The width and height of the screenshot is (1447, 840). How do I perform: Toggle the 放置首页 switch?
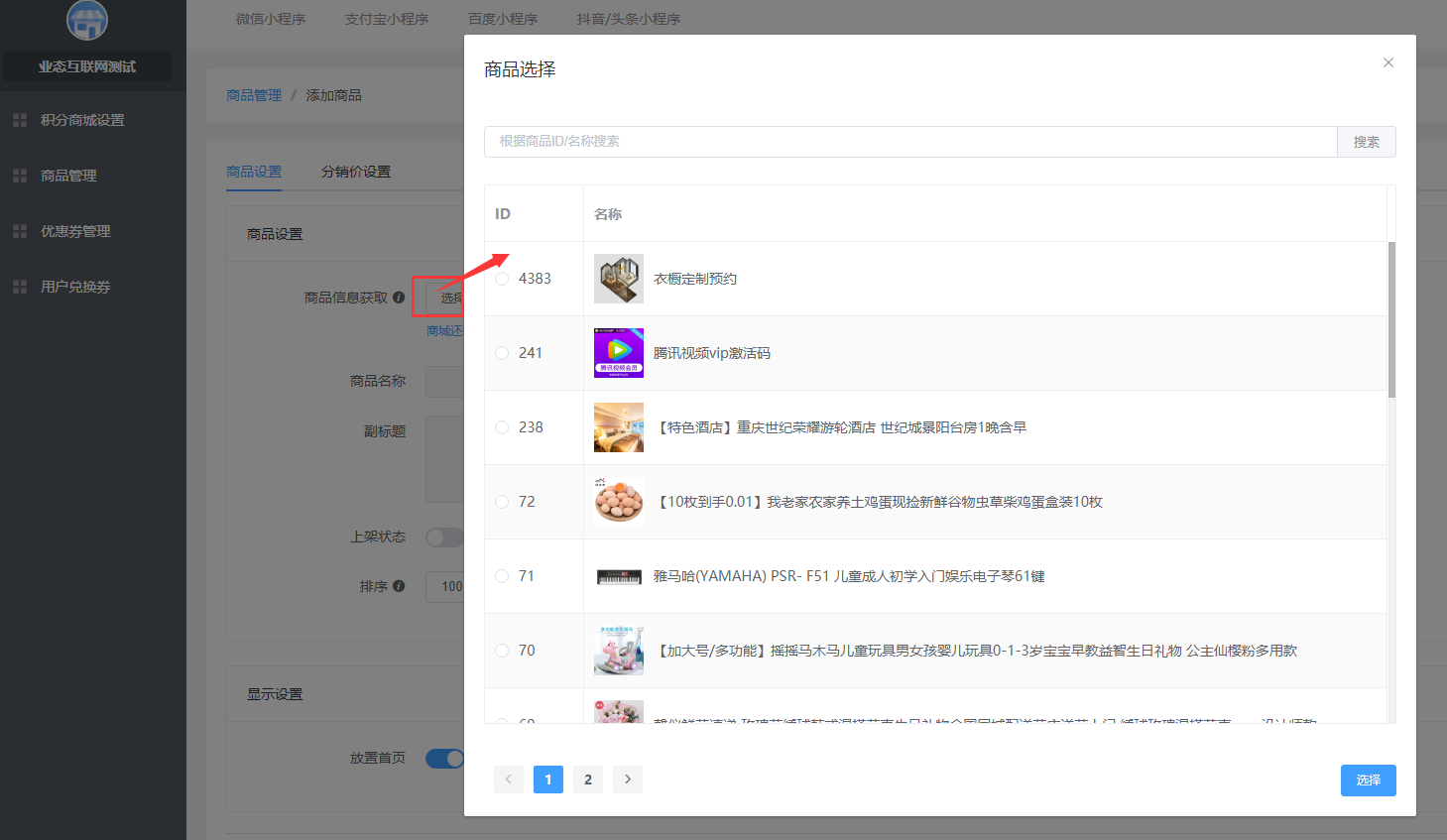tap(444, 758)
